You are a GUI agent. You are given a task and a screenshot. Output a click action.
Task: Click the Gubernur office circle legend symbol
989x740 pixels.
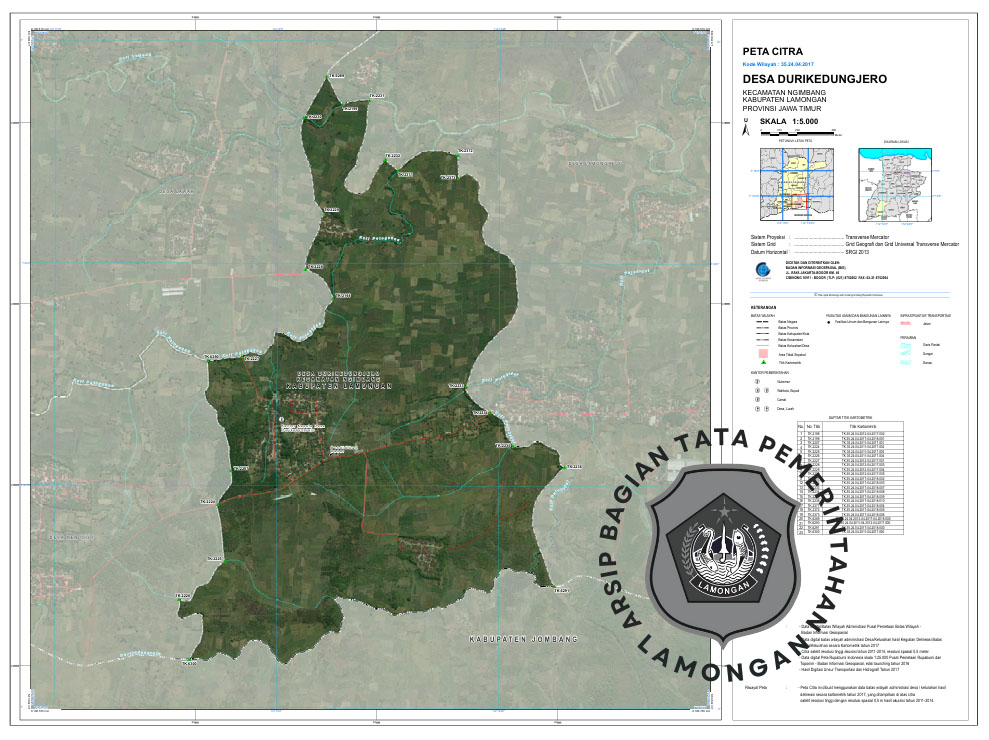pos(757,381)
